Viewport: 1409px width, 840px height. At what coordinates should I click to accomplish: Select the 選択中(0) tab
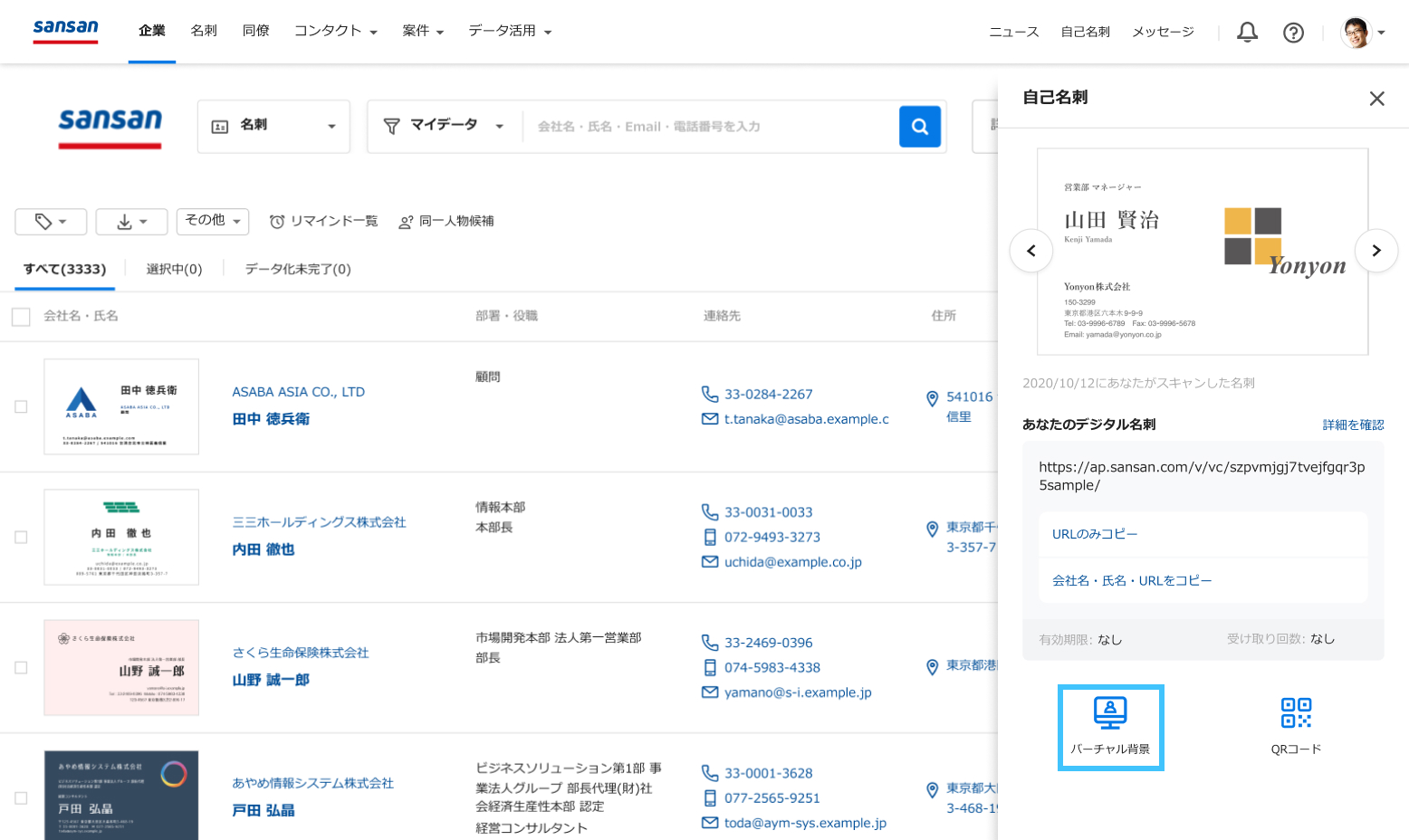pyautogui.click(x=174, y=270)
